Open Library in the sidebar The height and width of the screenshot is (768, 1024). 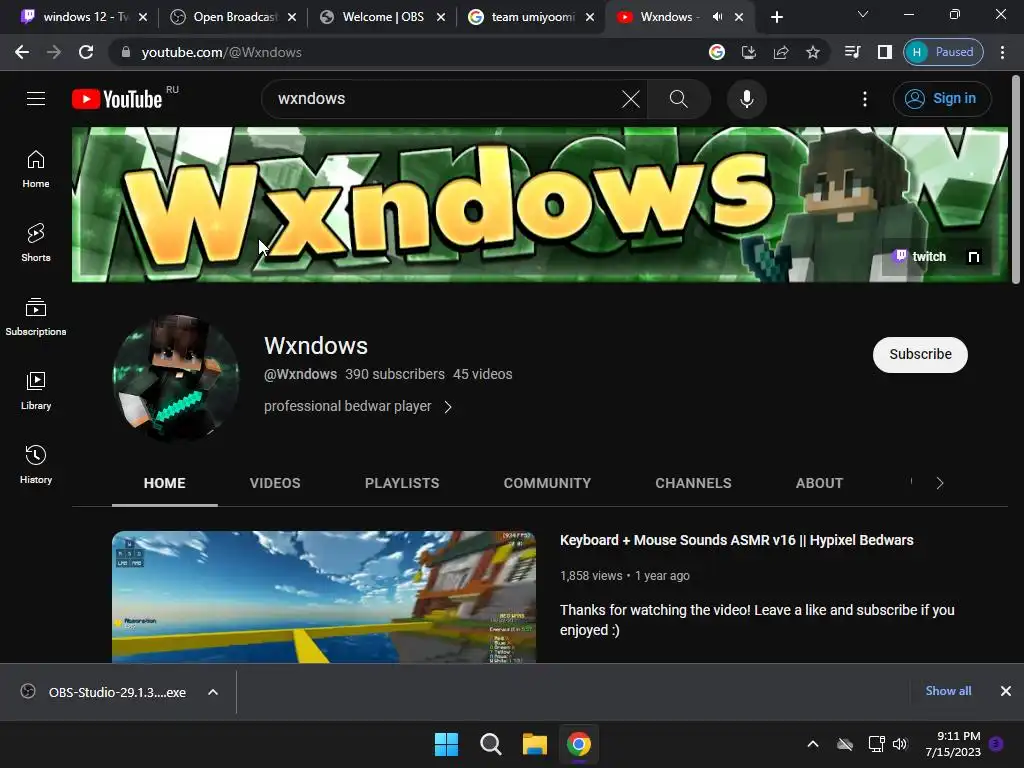36,391
